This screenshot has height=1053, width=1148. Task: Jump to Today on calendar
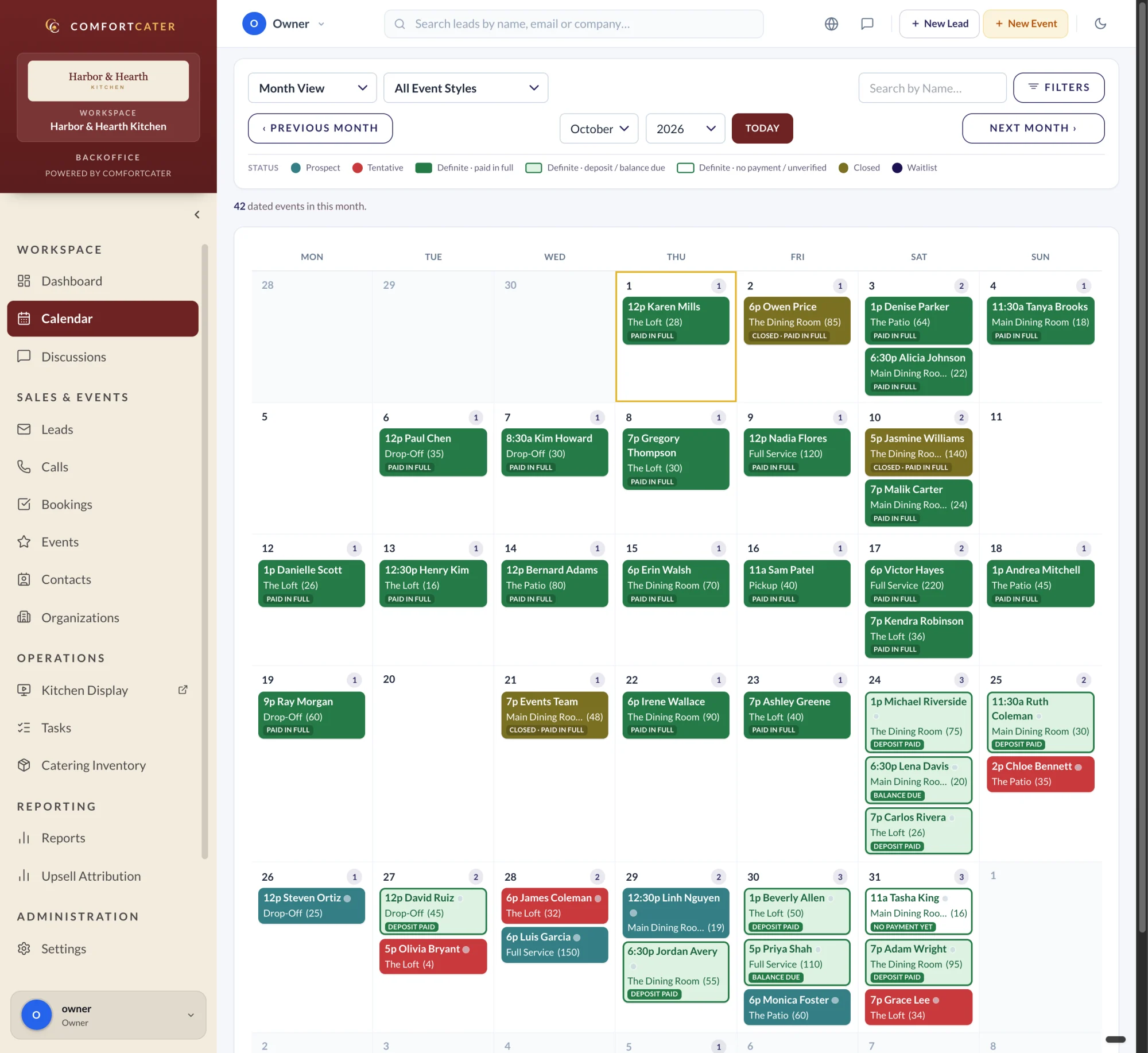[x=762, y=128]
